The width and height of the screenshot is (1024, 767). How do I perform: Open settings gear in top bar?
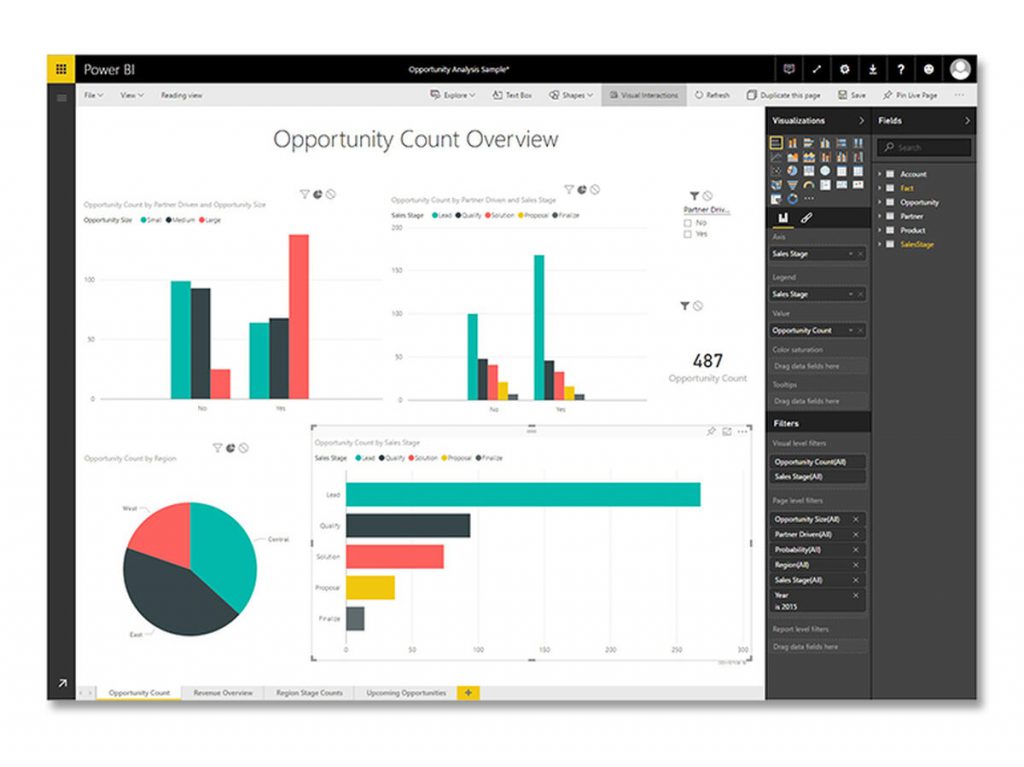[x=845, y=70]
